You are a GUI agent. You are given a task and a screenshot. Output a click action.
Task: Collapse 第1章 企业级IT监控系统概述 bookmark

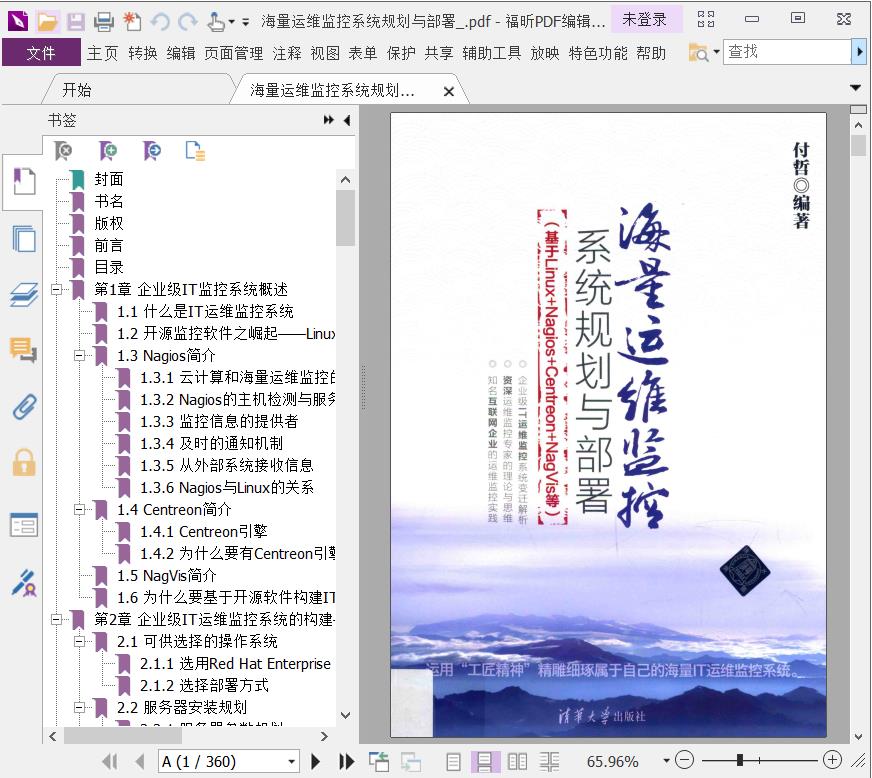[x=57, y=289]
